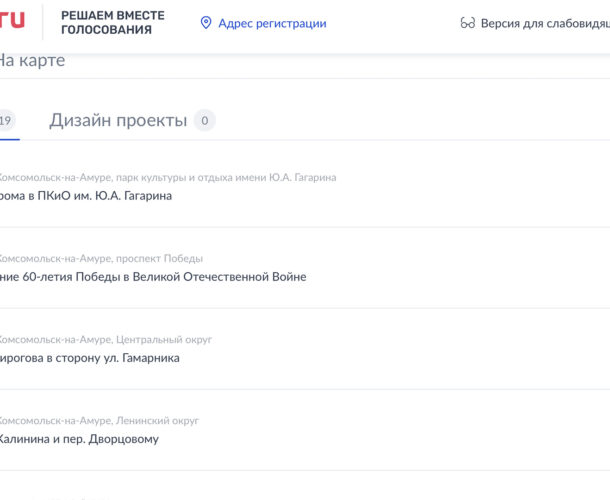
Task: Open the ПКиО им. Ю.А. Гагарина item
Action: pyautogui.click(x=86, y=195)
